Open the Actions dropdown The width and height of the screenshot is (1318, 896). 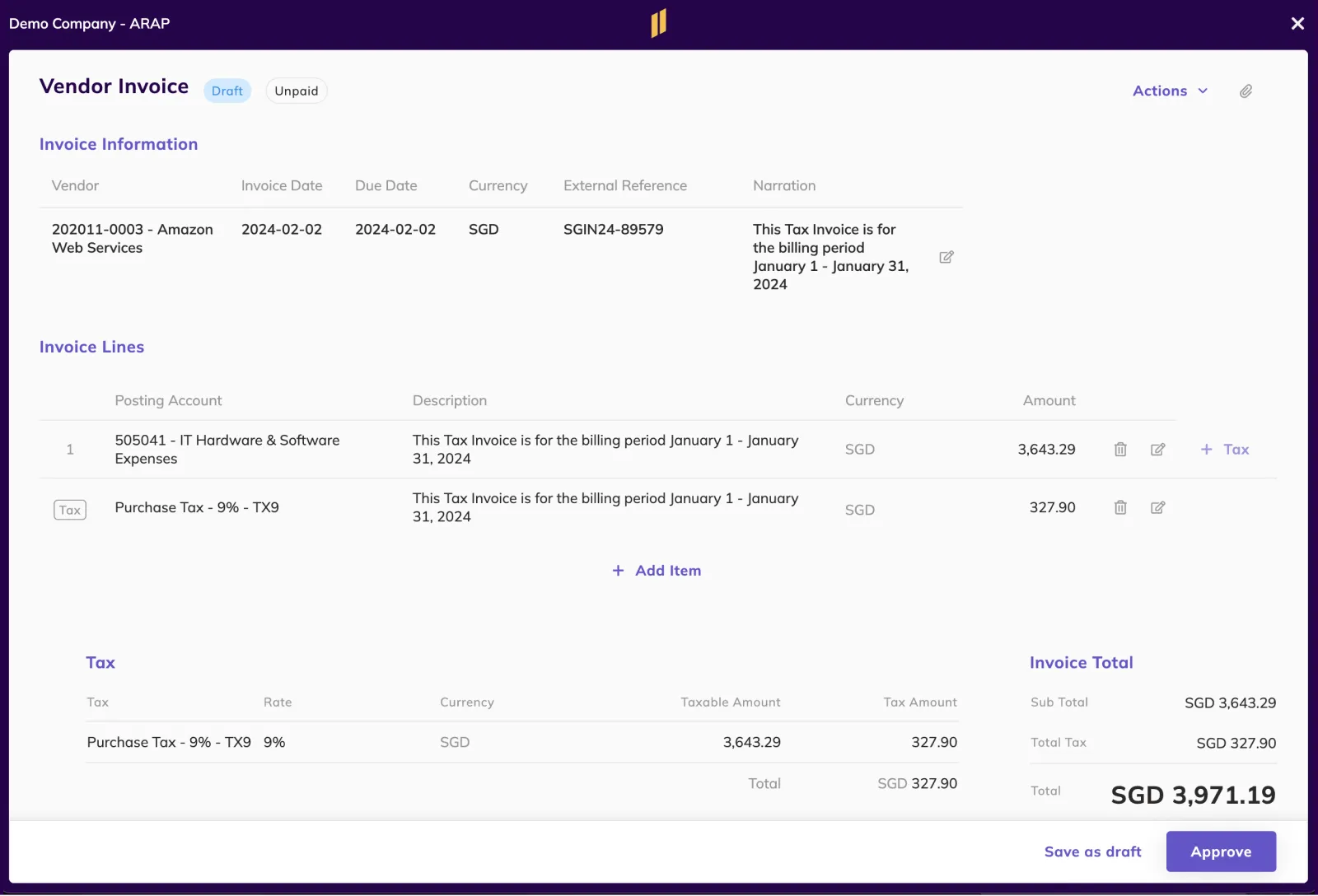point(1170,91)
